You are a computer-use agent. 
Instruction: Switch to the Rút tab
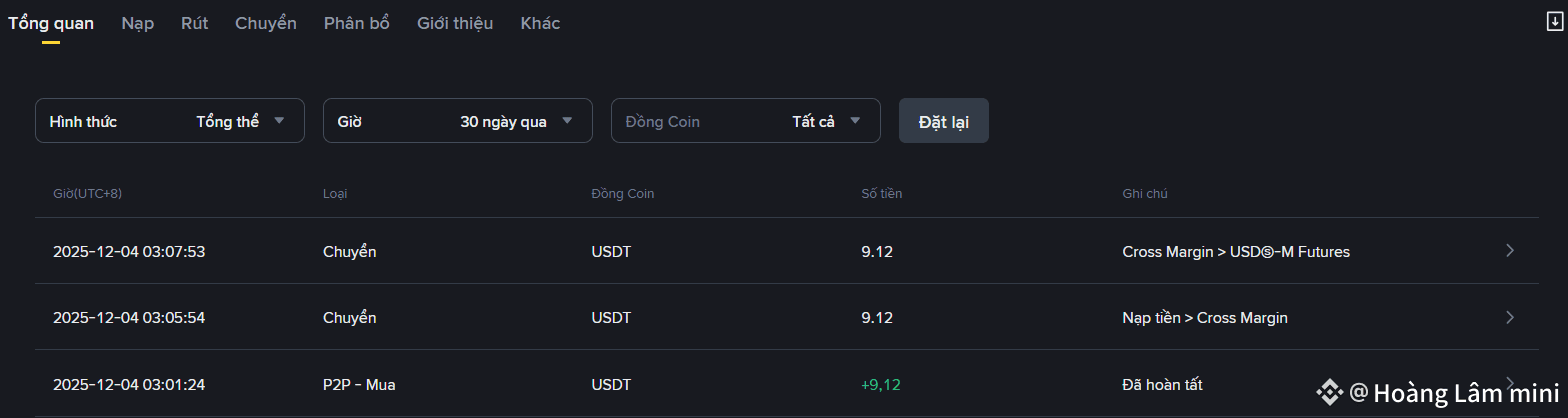tap(194, 23)
